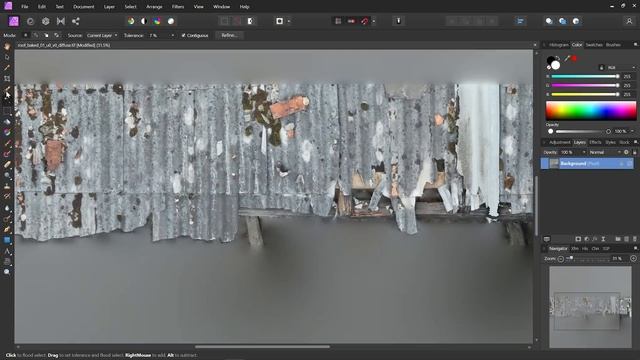Viewport: 640px width, 360px height.
Task: Select the Selection Brush tool
Action: tap(7, 89)
